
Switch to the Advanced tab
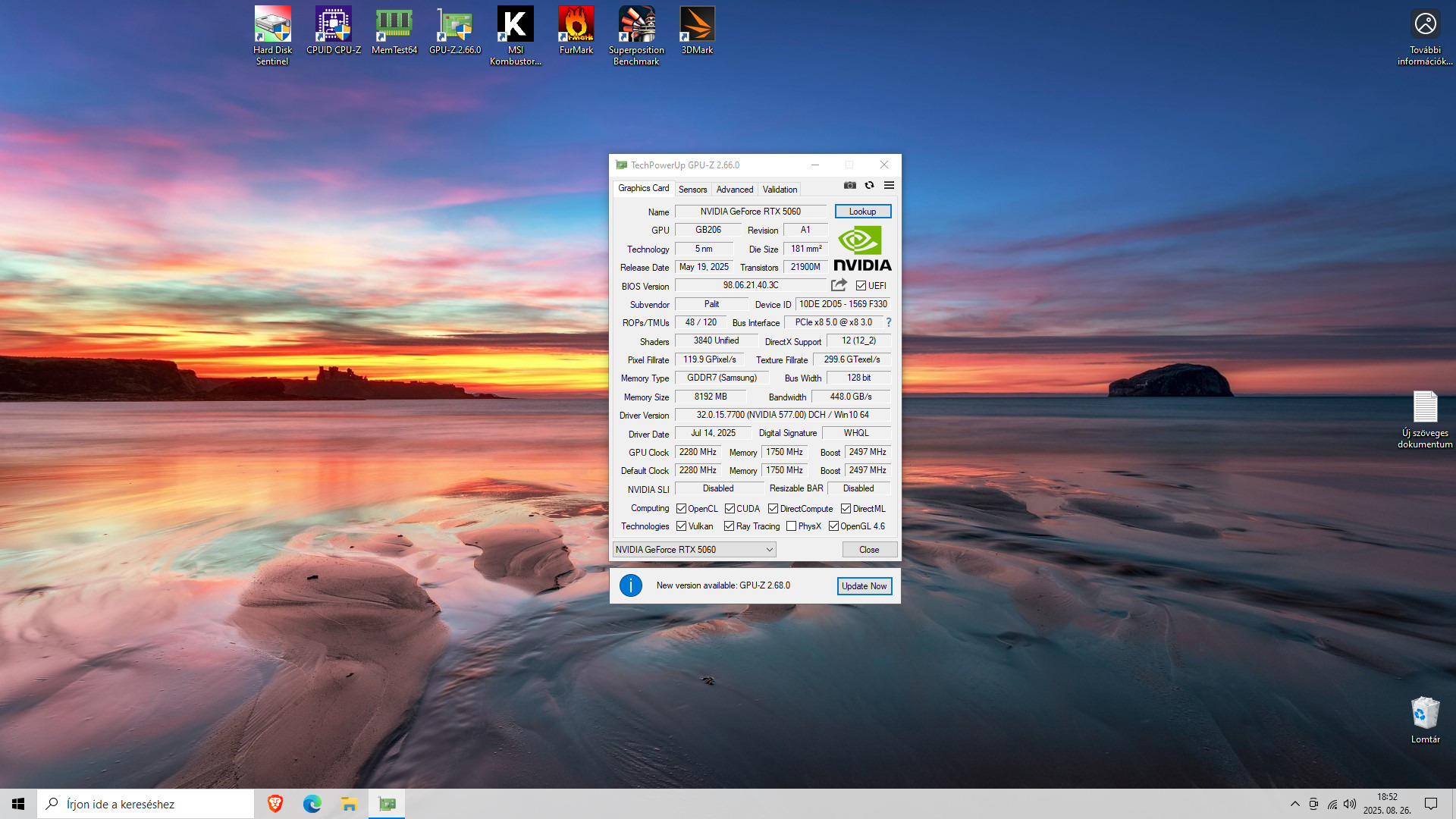point(734,190)
